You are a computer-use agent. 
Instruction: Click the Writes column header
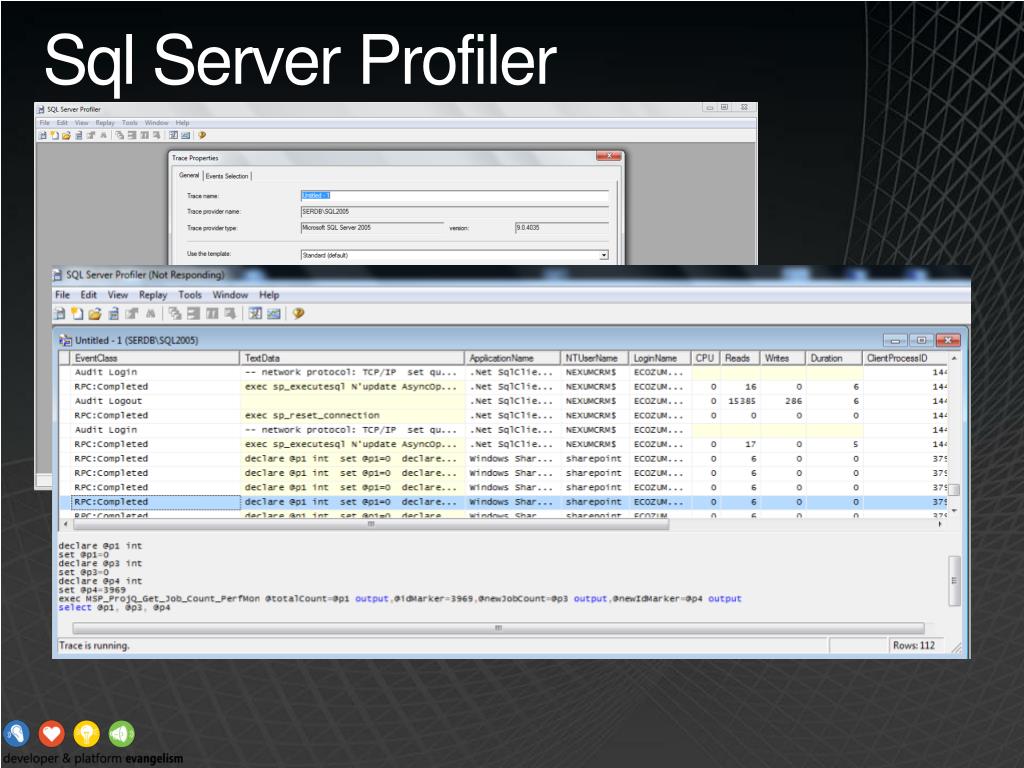click(x=783, y=358)
